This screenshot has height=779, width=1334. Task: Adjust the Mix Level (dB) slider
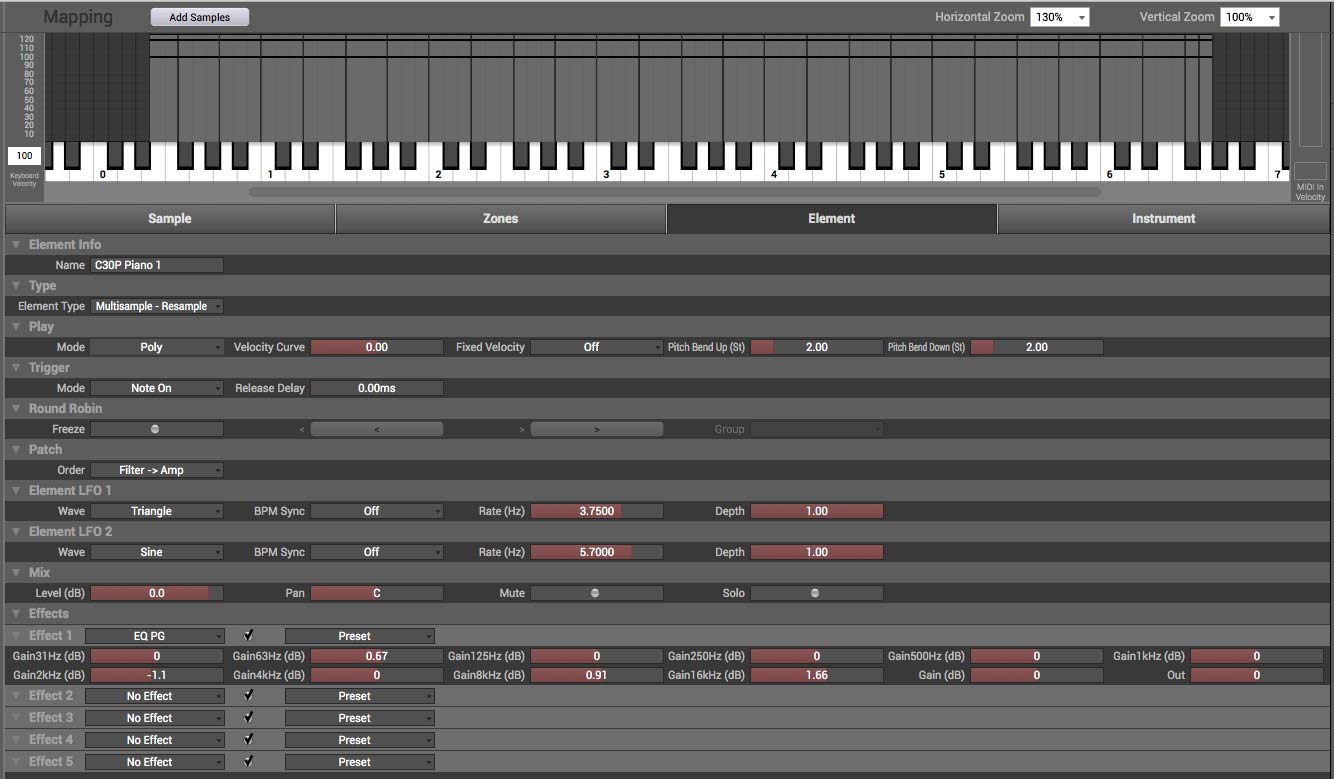click(156, 593)
